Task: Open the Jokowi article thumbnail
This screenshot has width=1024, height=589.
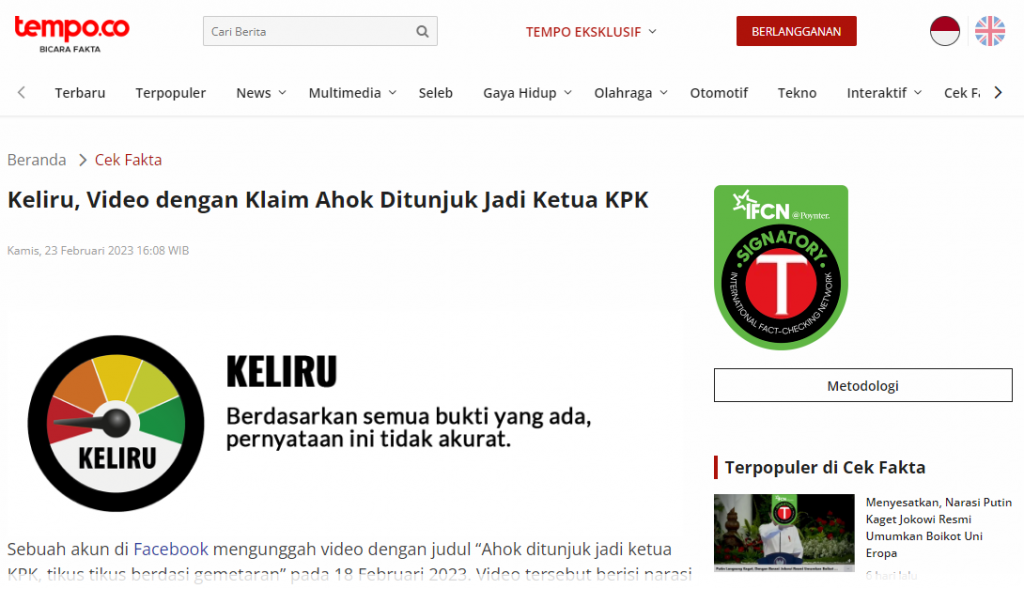Action: 784,533
